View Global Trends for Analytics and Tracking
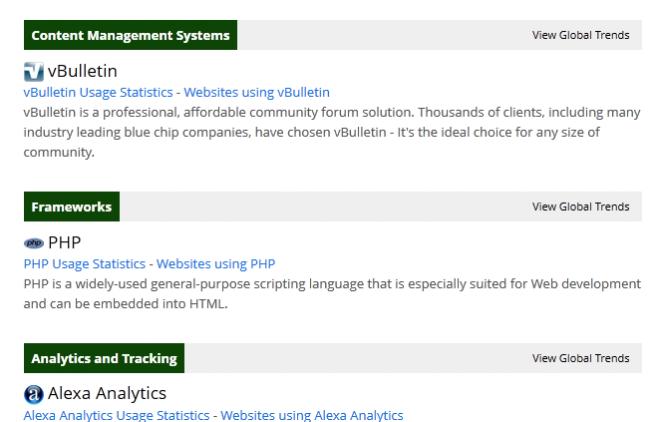 580,358
